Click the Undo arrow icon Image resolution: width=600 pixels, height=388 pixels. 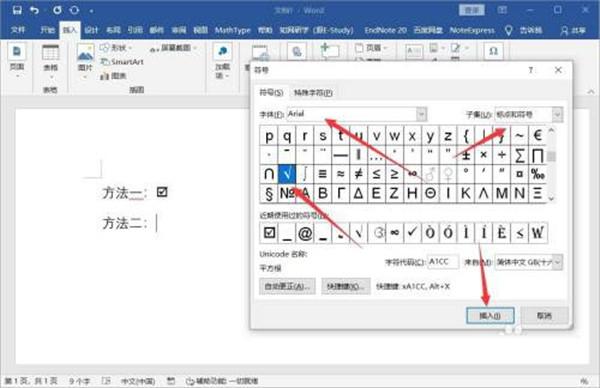(35, 10)
